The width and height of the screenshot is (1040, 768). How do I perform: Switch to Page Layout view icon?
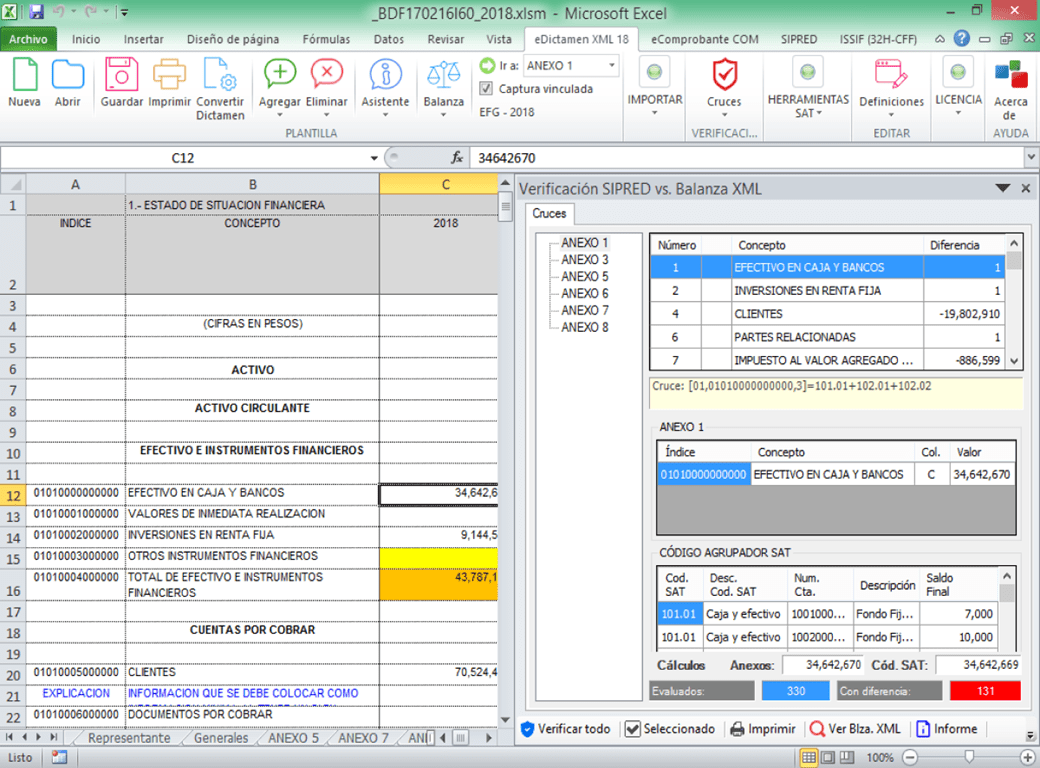pyautogui.click(x=828, y=757)
